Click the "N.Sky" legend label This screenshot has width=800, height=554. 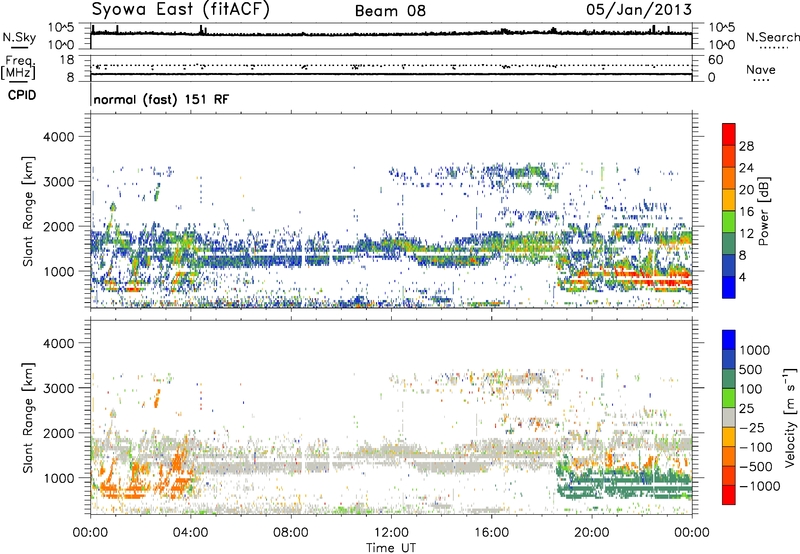[19, 37]
